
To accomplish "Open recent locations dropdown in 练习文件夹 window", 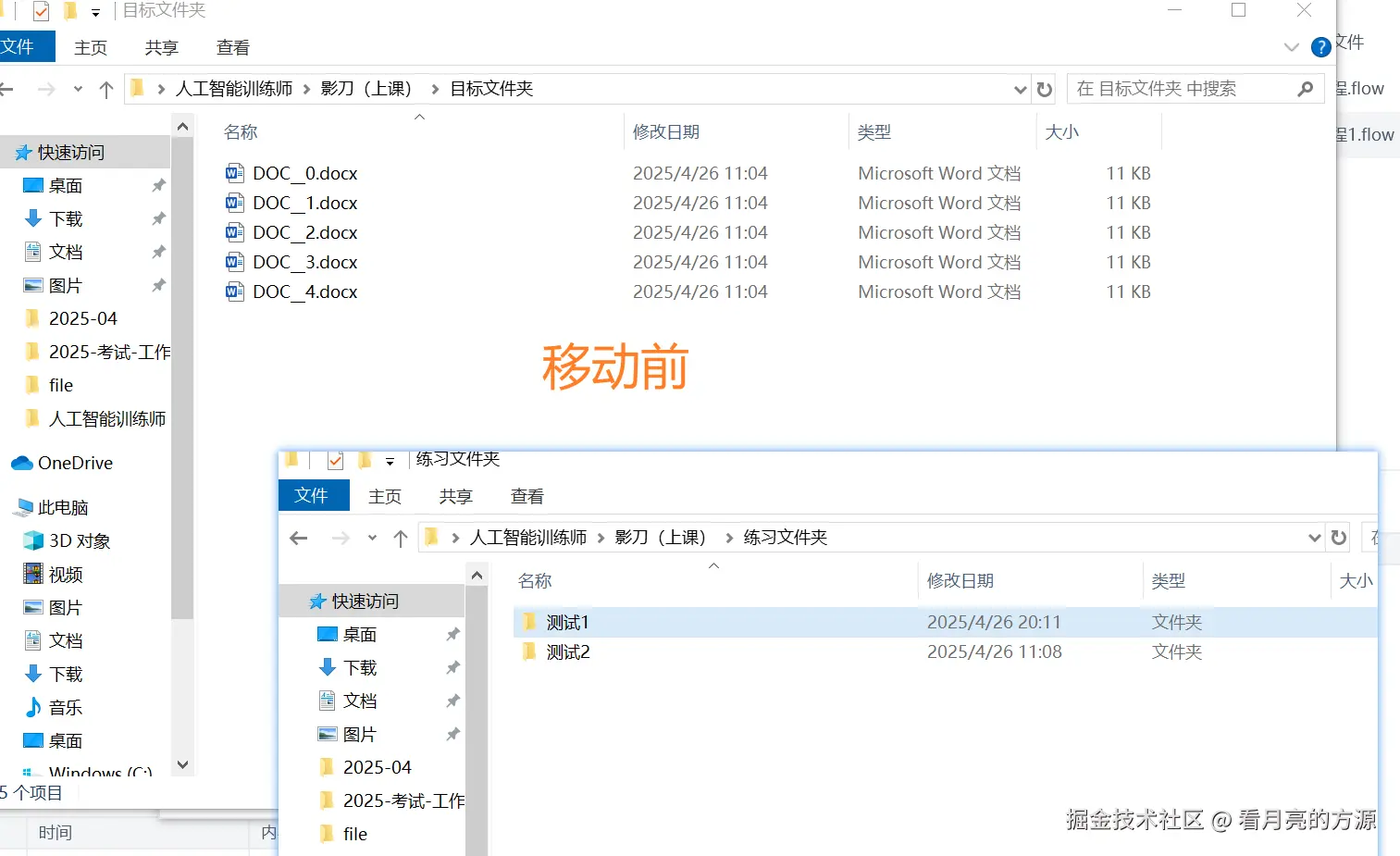I will 372,538.
